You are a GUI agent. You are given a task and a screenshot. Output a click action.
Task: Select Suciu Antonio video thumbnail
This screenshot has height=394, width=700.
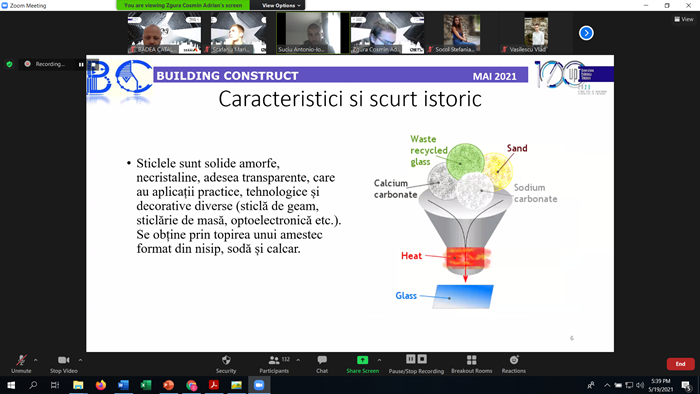click(313, 33)
